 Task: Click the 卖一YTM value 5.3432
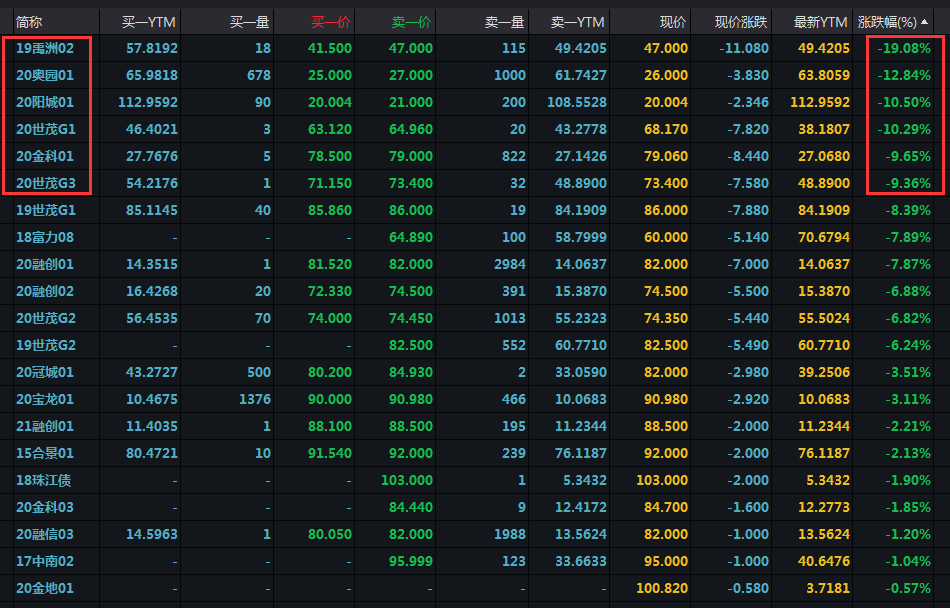(585, 480)
